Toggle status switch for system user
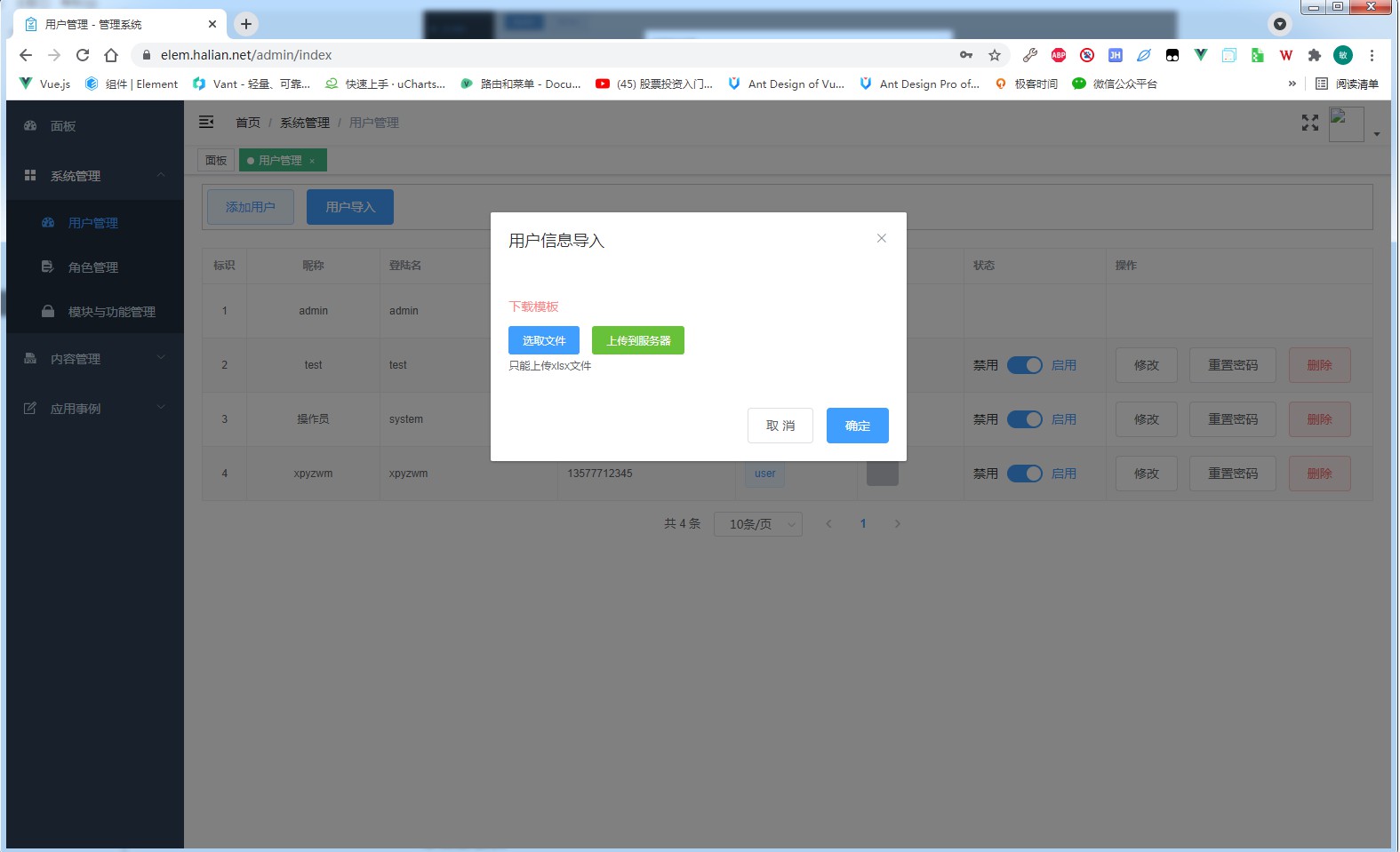The image size is (1400, 852). pyautogui.click(x=1024, y=419)
